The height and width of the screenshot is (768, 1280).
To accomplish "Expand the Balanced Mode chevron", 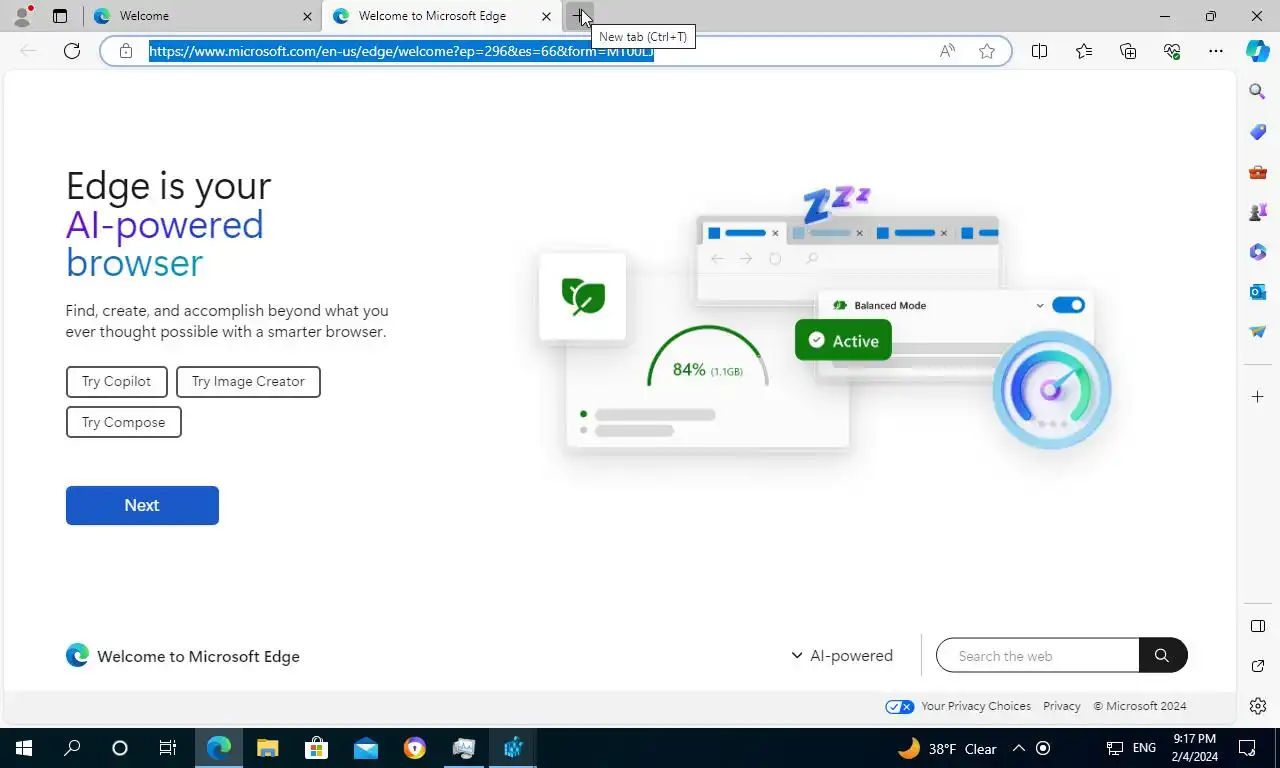I will (x=1040, y=306).
